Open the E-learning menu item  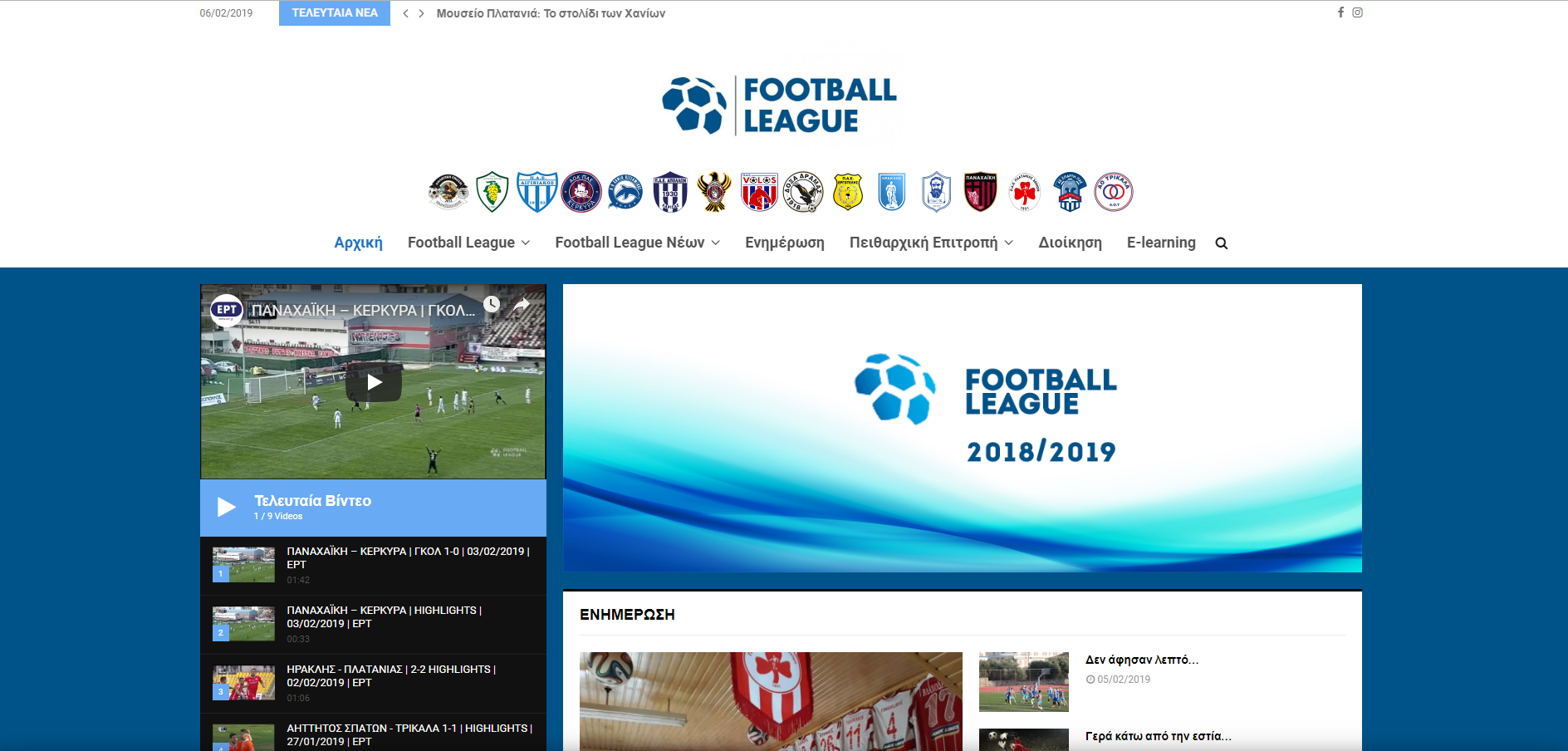tap(1161, 243)
